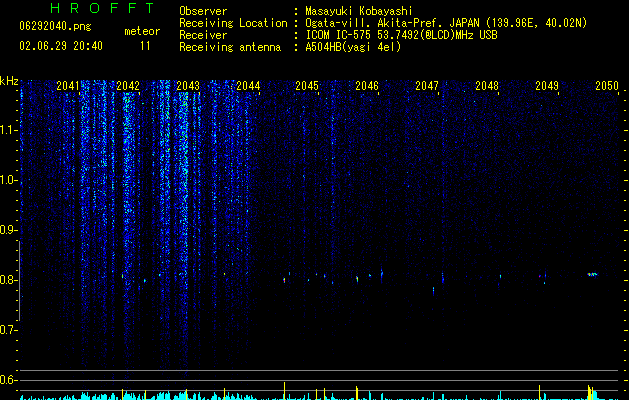The height and width of the screenshot is (400, 629).
Task: Select the filename 06292040.png
Action: click(x=55, y=26)
